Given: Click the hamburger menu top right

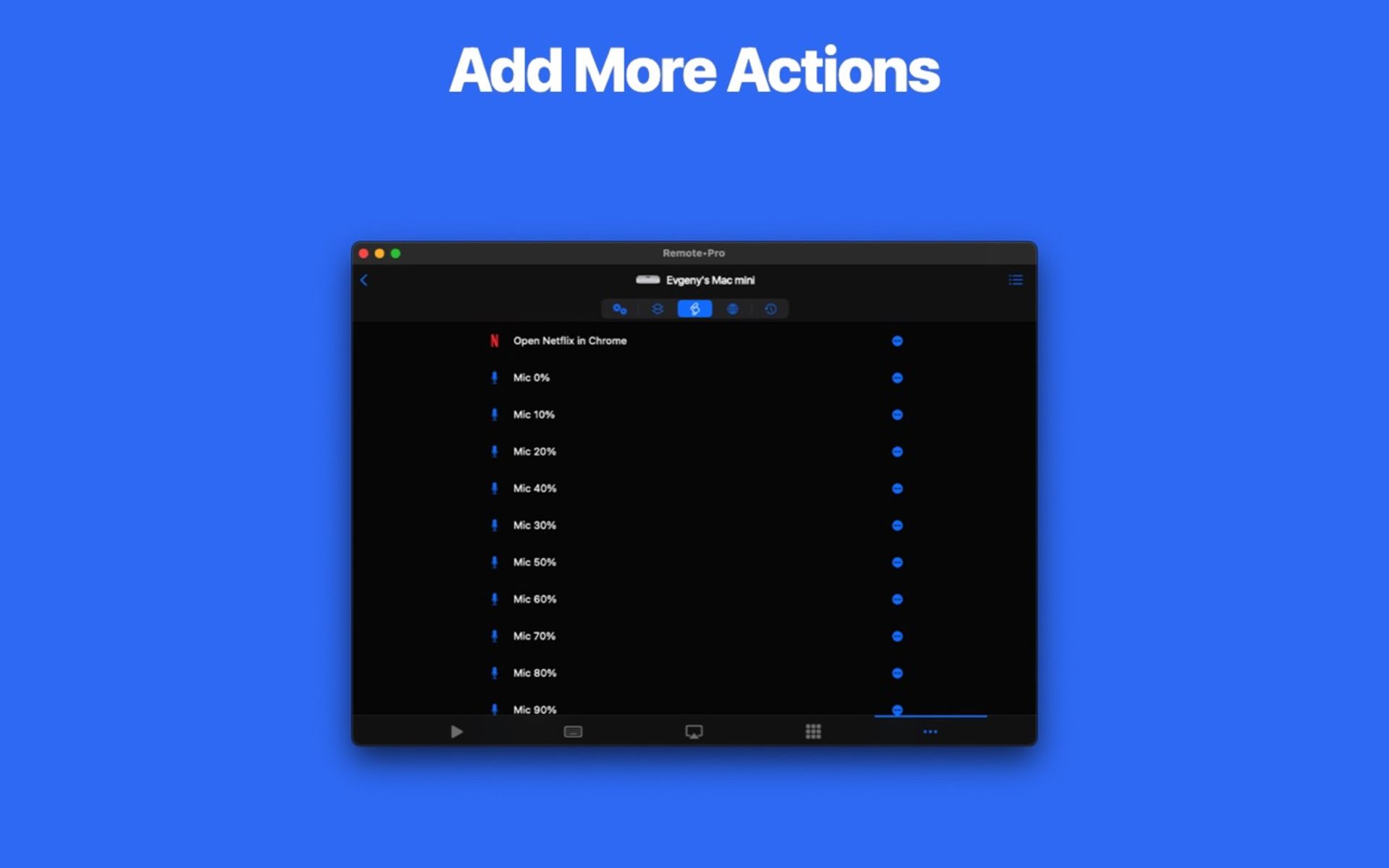Looking at the screenshot, I should tap(1017, 280).
